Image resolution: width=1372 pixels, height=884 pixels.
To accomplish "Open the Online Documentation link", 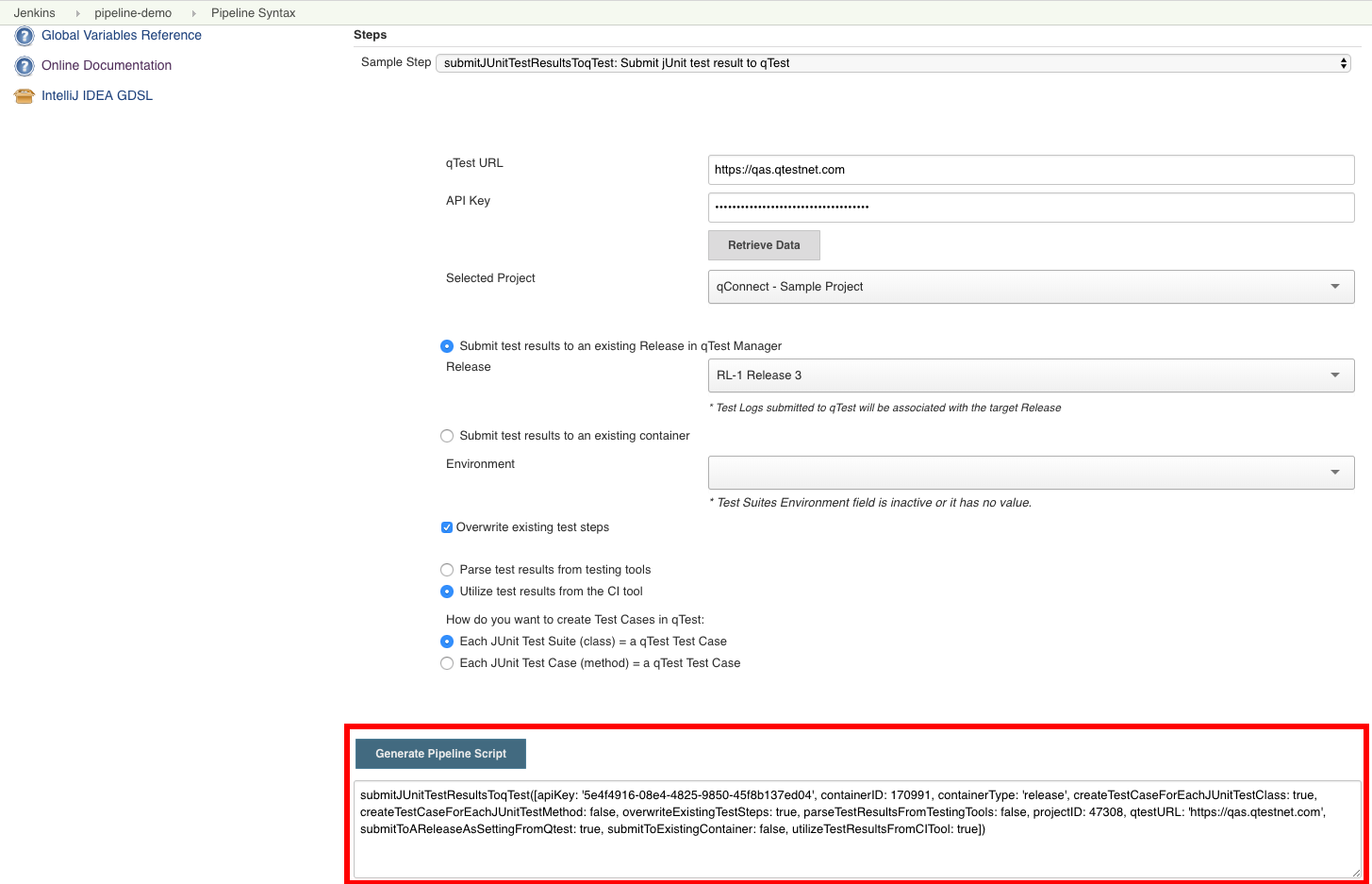I will (107, 66).
